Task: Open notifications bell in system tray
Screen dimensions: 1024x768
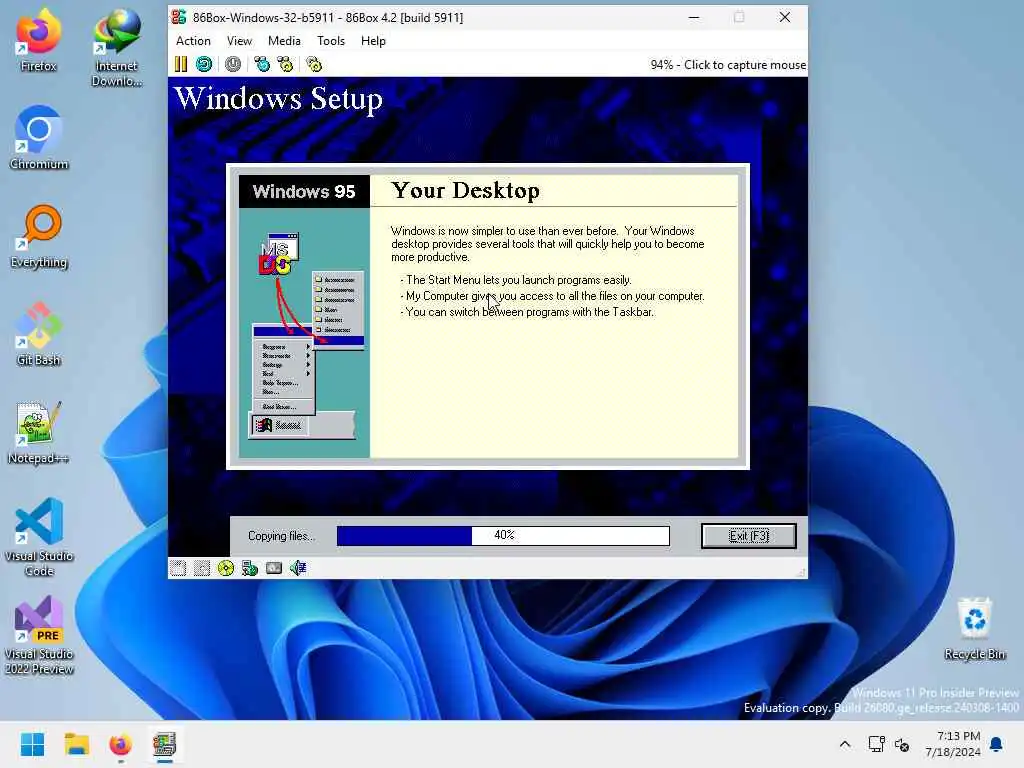Action: (x=997, y=744)
